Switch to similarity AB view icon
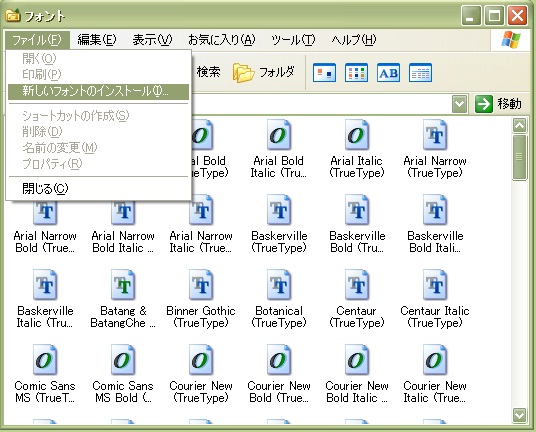This screenshot has width=536, height=432. 388,72
